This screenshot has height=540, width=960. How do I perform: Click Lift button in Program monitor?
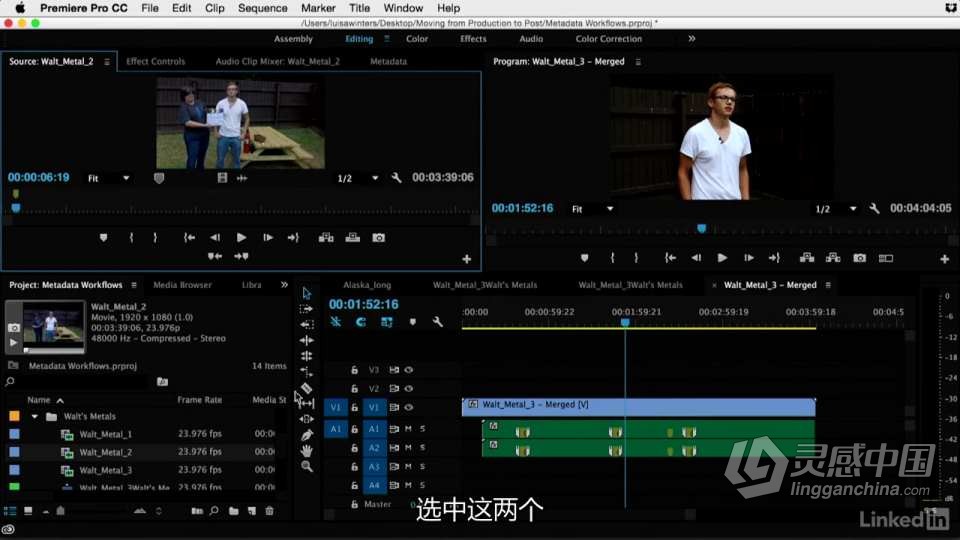pos(807,258)
